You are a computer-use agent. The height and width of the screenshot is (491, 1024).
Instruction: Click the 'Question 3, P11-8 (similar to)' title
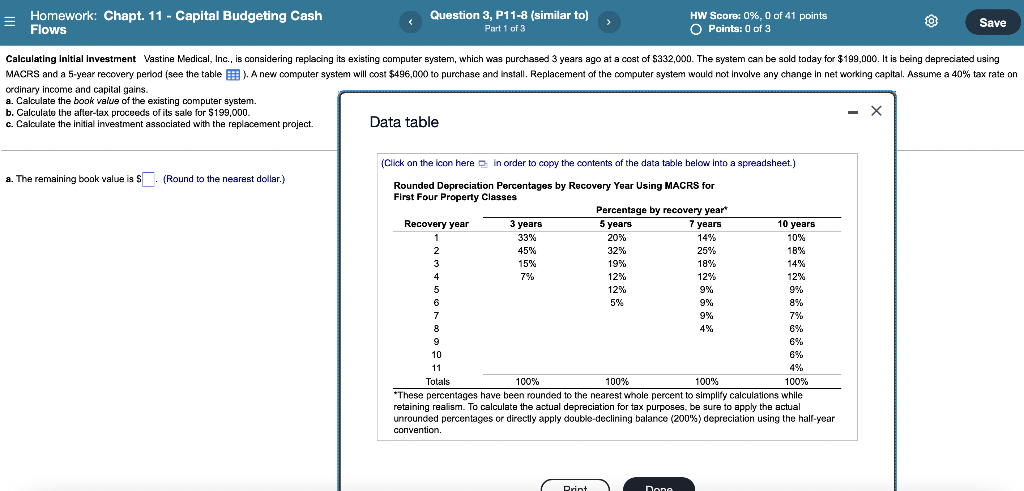(x=509, y=15)
